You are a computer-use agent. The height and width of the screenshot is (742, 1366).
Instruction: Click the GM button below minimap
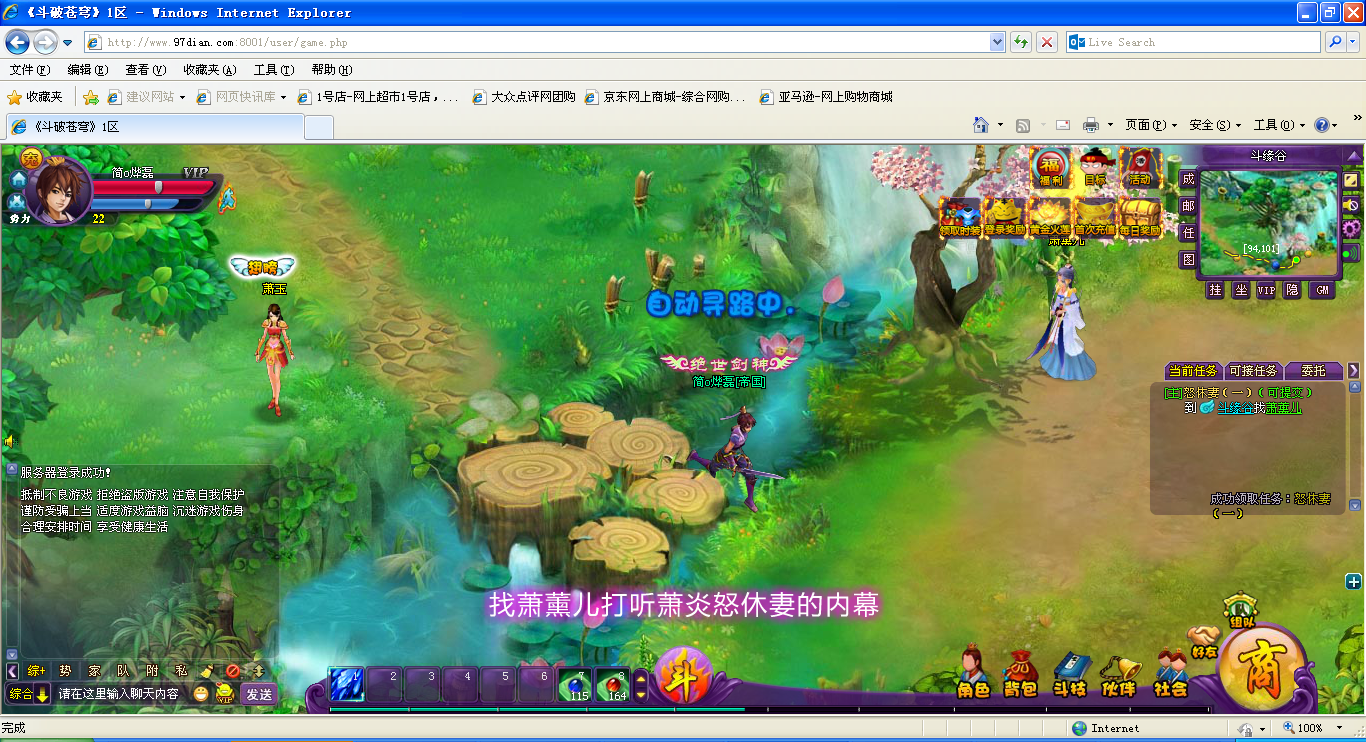(x=1322, y=290)
